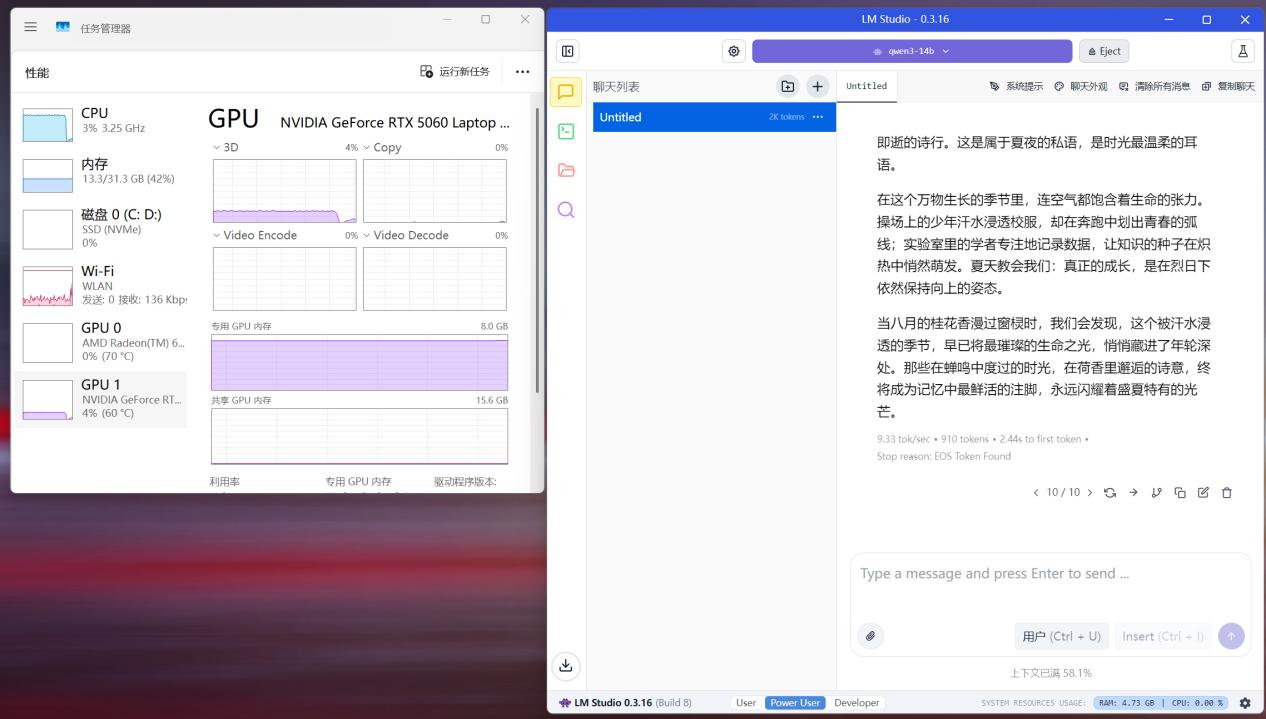Branch the conversation with the fork icon
This screenshot has height=719, width=1266.
coord(1157,492)
